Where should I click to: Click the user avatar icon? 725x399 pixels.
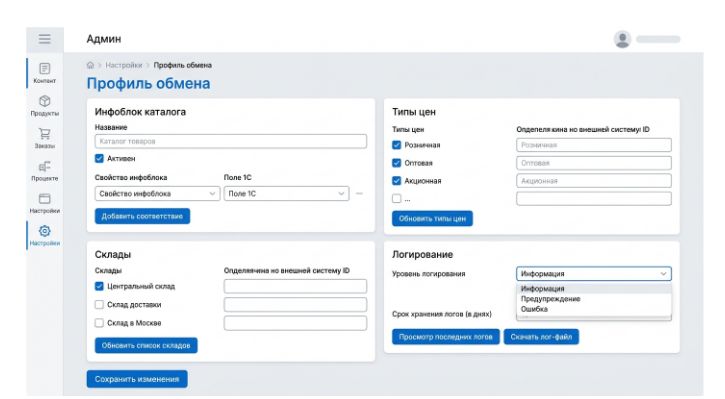pos(622,39)
